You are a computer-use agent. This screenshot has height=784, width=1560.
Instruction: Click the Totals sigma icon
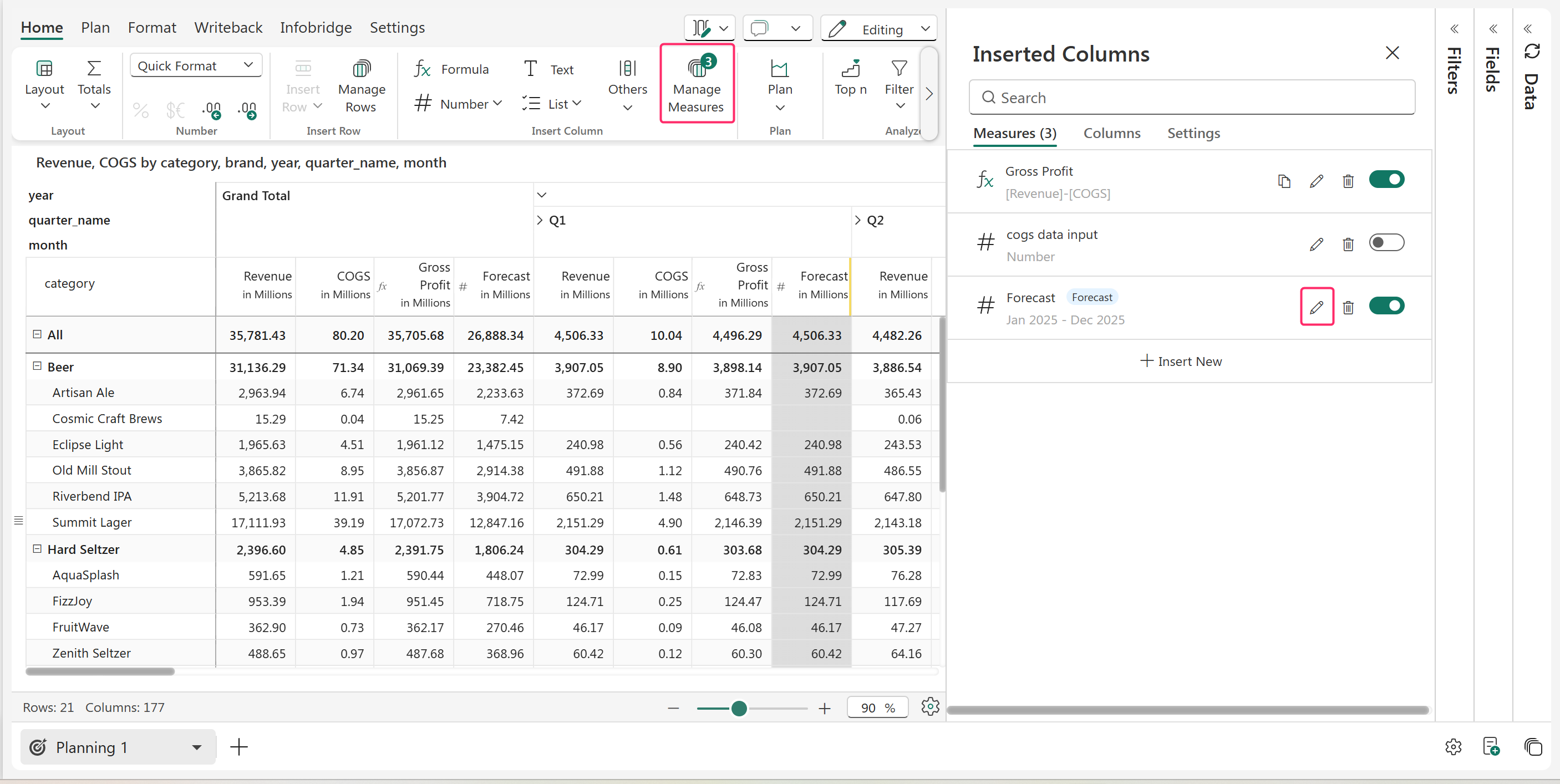click(x=94, y=68)
